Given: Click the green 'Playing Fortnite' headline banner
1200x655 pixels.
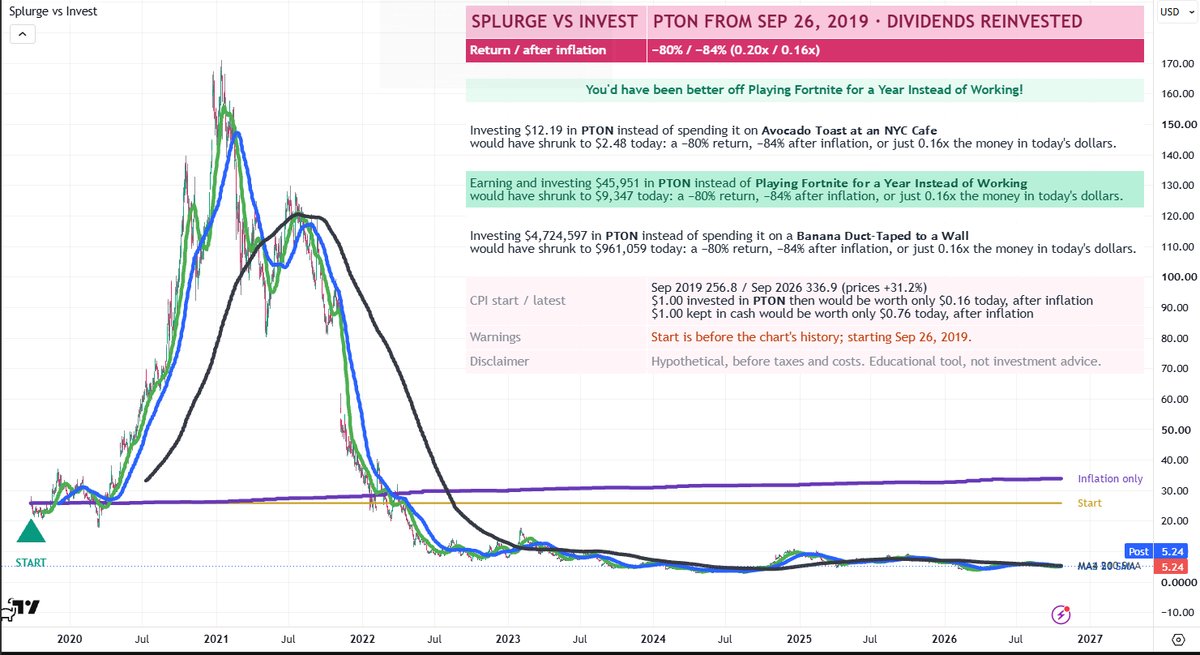Looking at the screenshot, I should [x=804, y=90].
